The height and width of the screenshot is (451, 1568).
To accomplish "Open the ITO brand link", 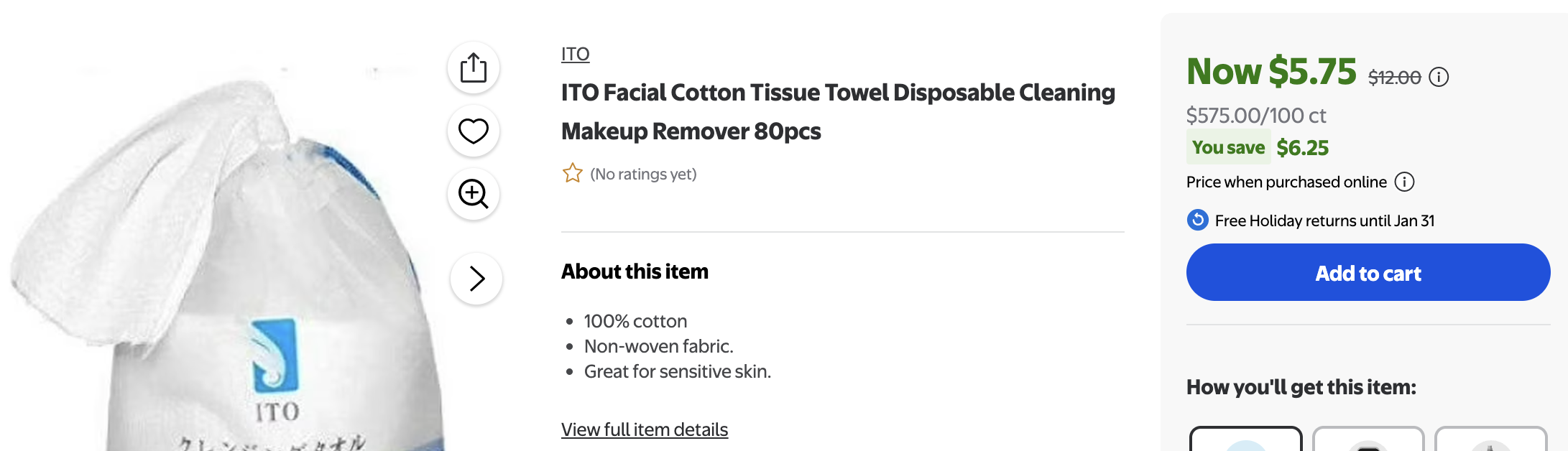I will (575, 55).
